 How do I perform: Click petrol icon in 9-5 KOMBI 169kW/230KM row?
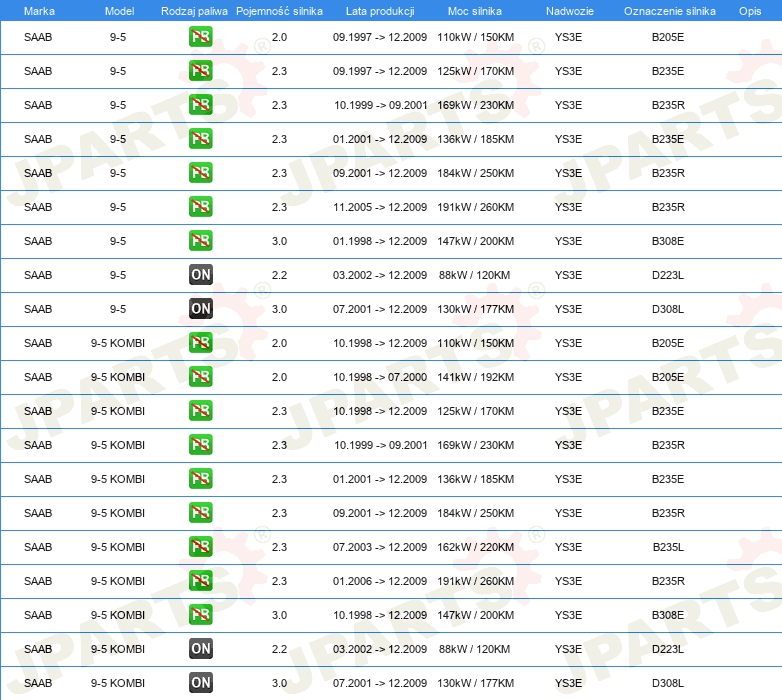point(200,444)
